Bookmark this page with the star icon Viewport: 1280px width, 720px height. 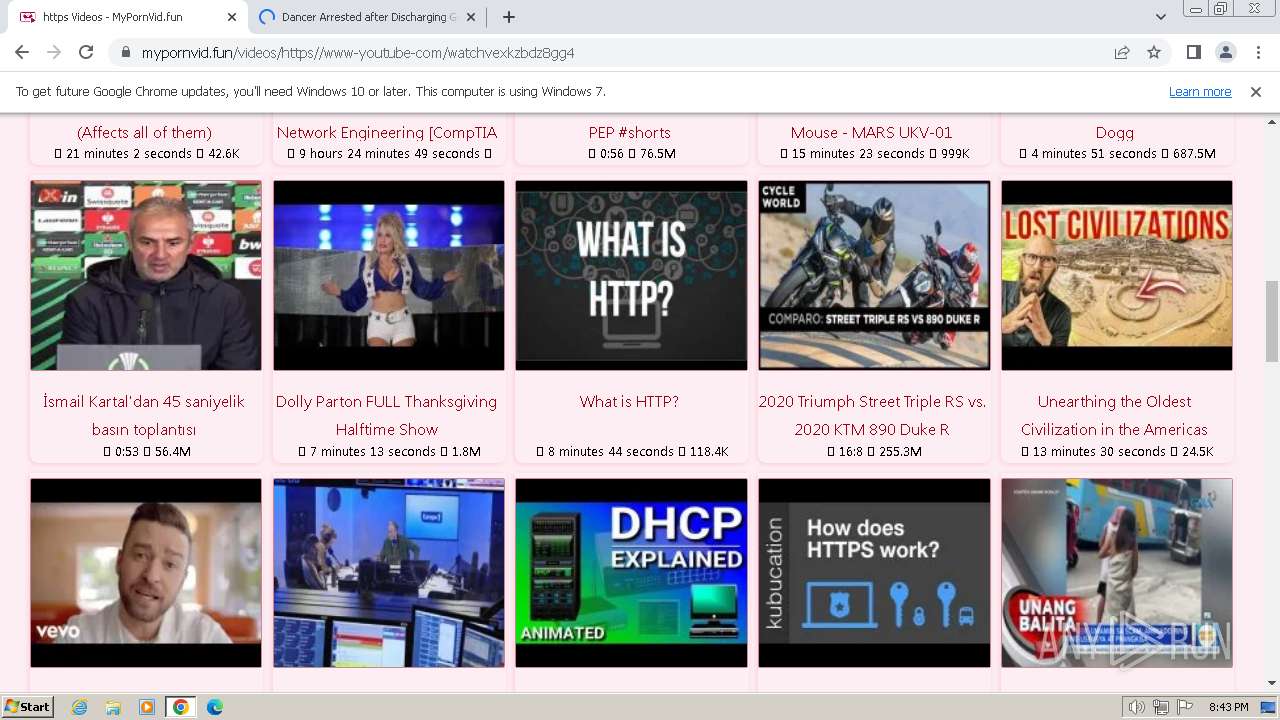pos(1154,53)
